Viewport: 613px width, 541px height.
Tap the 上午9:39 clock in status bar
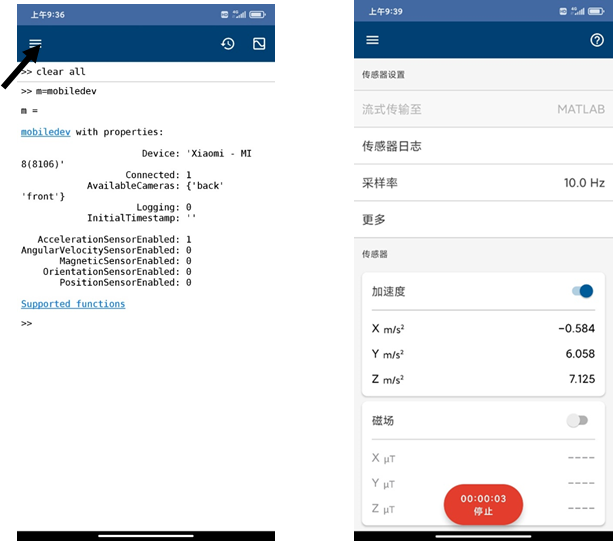coord(385,12)
